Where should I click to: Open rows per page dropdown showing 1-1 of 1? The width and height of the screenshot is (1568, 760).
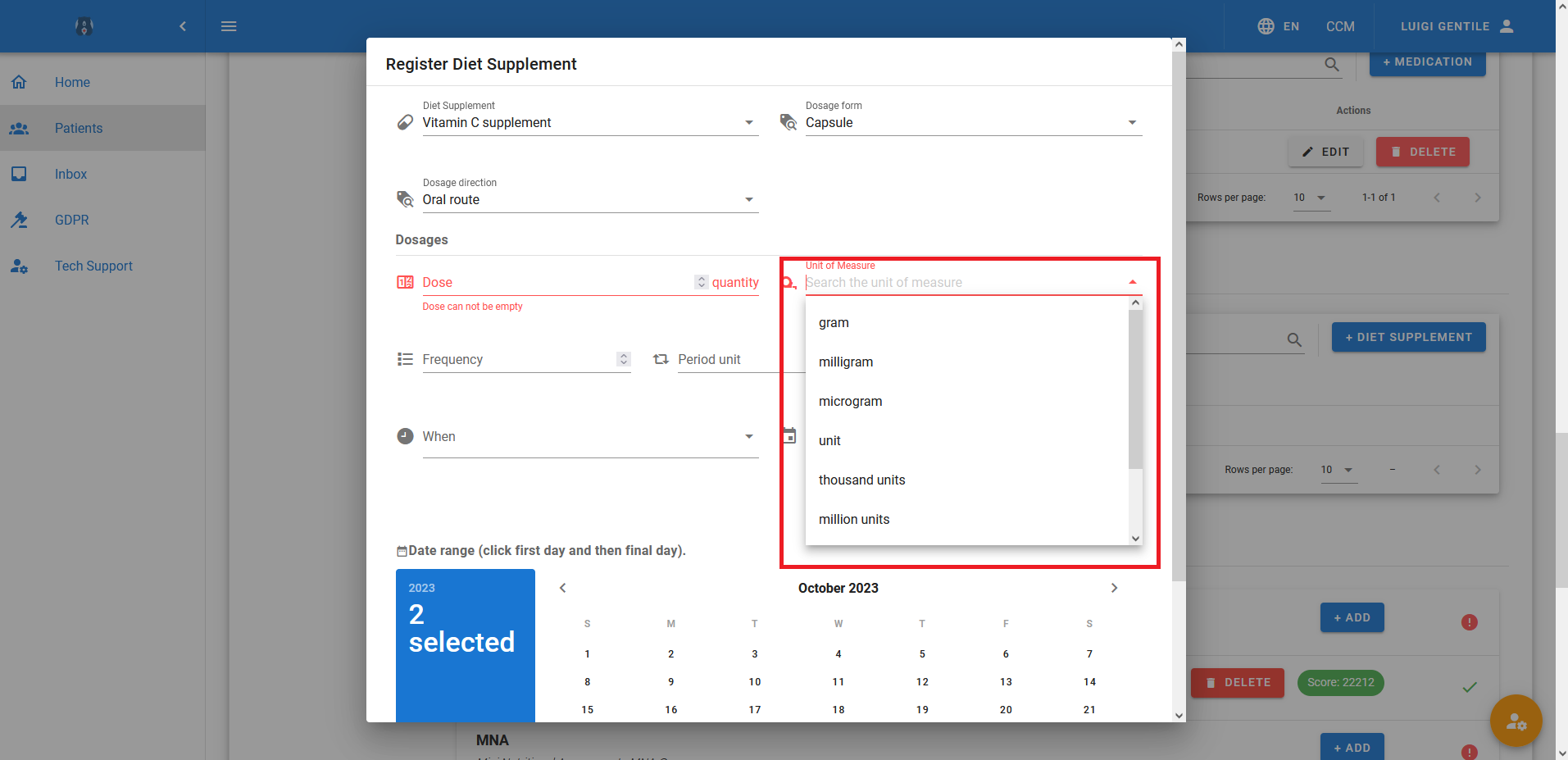click(x=1311, y=198)
